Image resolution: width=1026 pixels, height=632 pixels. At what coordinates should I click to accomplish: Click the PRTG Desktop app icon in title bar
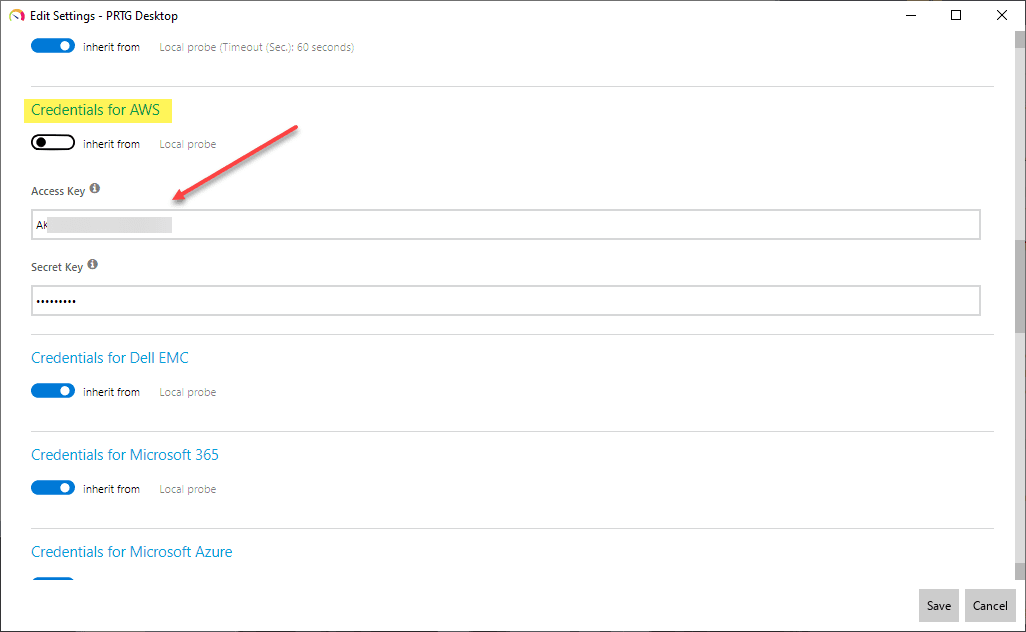16,15
